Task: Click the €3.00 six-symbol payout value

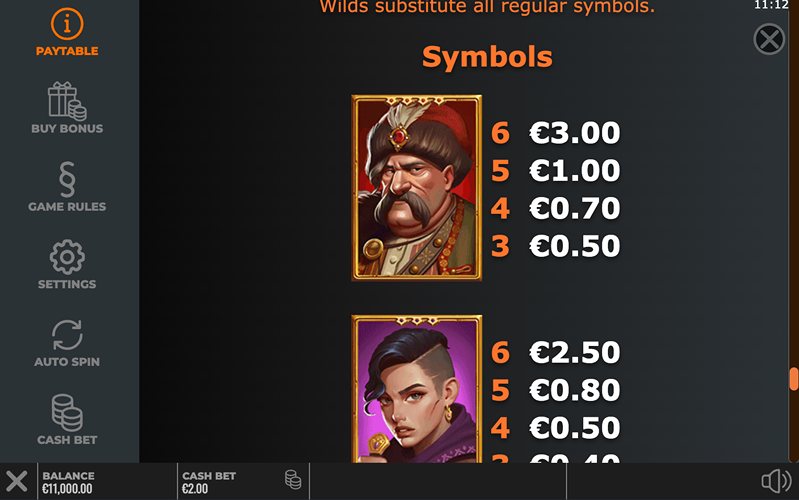Action: 574,133
